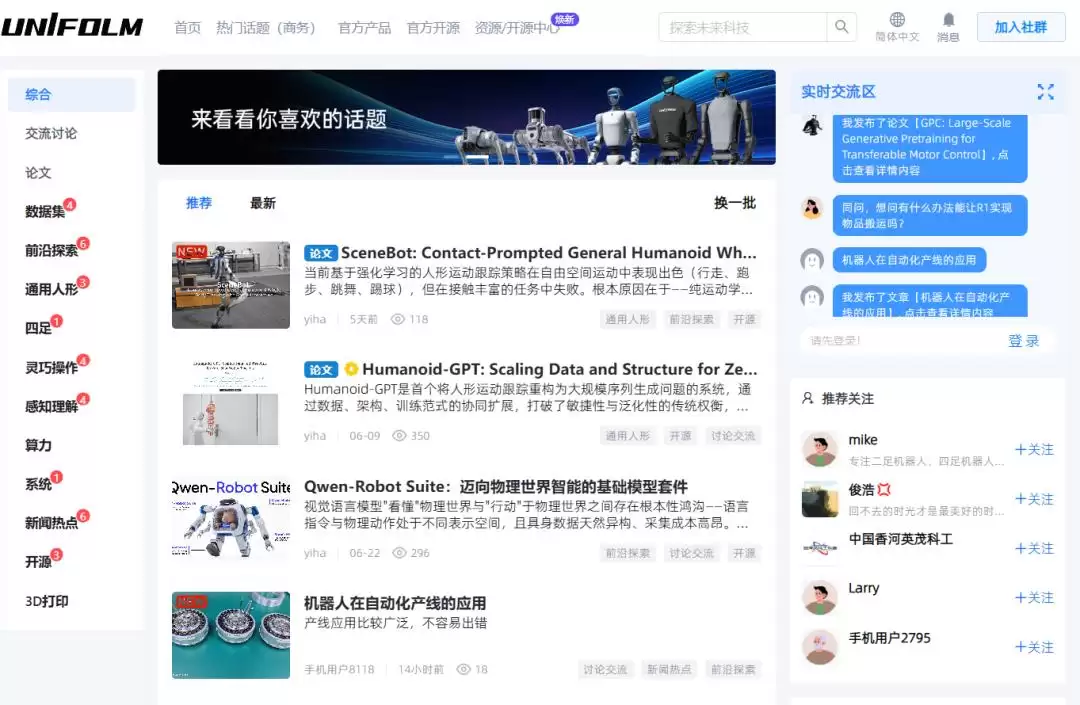Click the UNIFOLM logo
Screen dimensions: 1080x705
tap(72, 27)
